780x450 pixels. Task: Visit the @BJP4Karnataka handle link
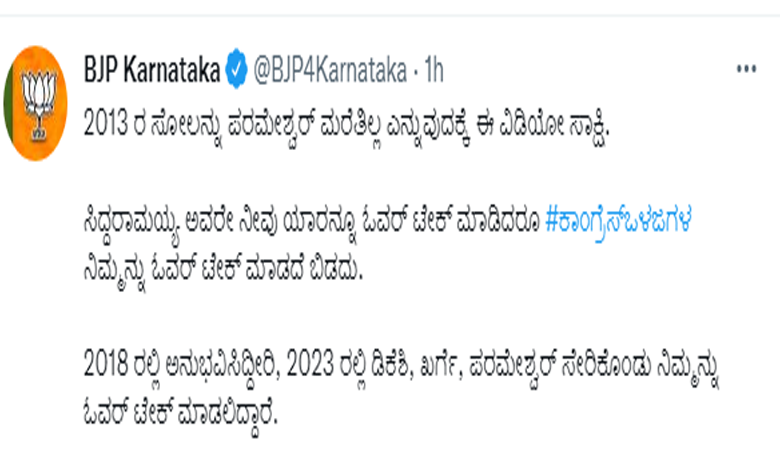[330, 70]
